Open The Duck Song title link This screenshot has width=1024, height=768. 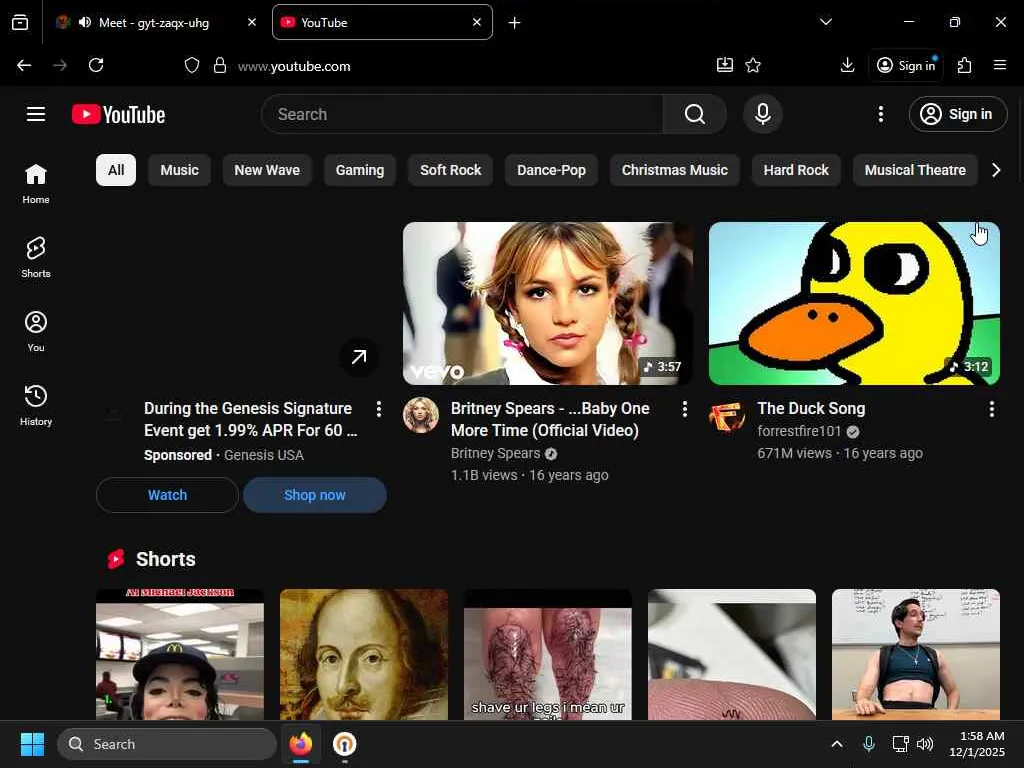pos(811,409)
